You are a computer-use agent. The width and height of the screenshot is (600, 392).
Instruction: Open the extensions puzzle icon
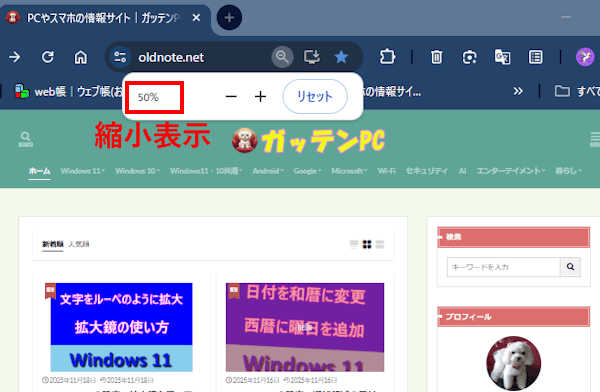coord(387,57)
